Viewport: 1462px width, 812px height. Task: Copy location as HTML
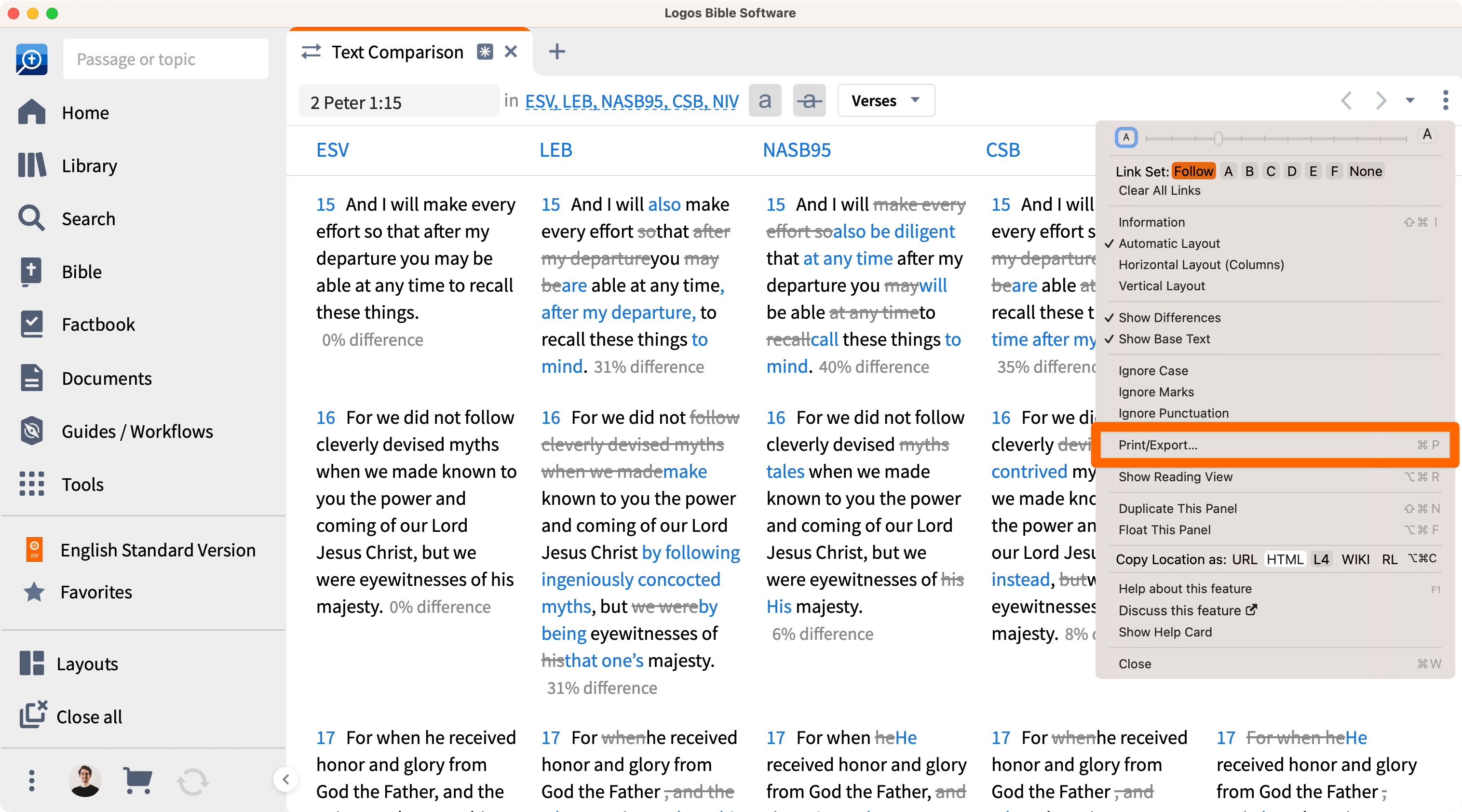point(1285,559)
